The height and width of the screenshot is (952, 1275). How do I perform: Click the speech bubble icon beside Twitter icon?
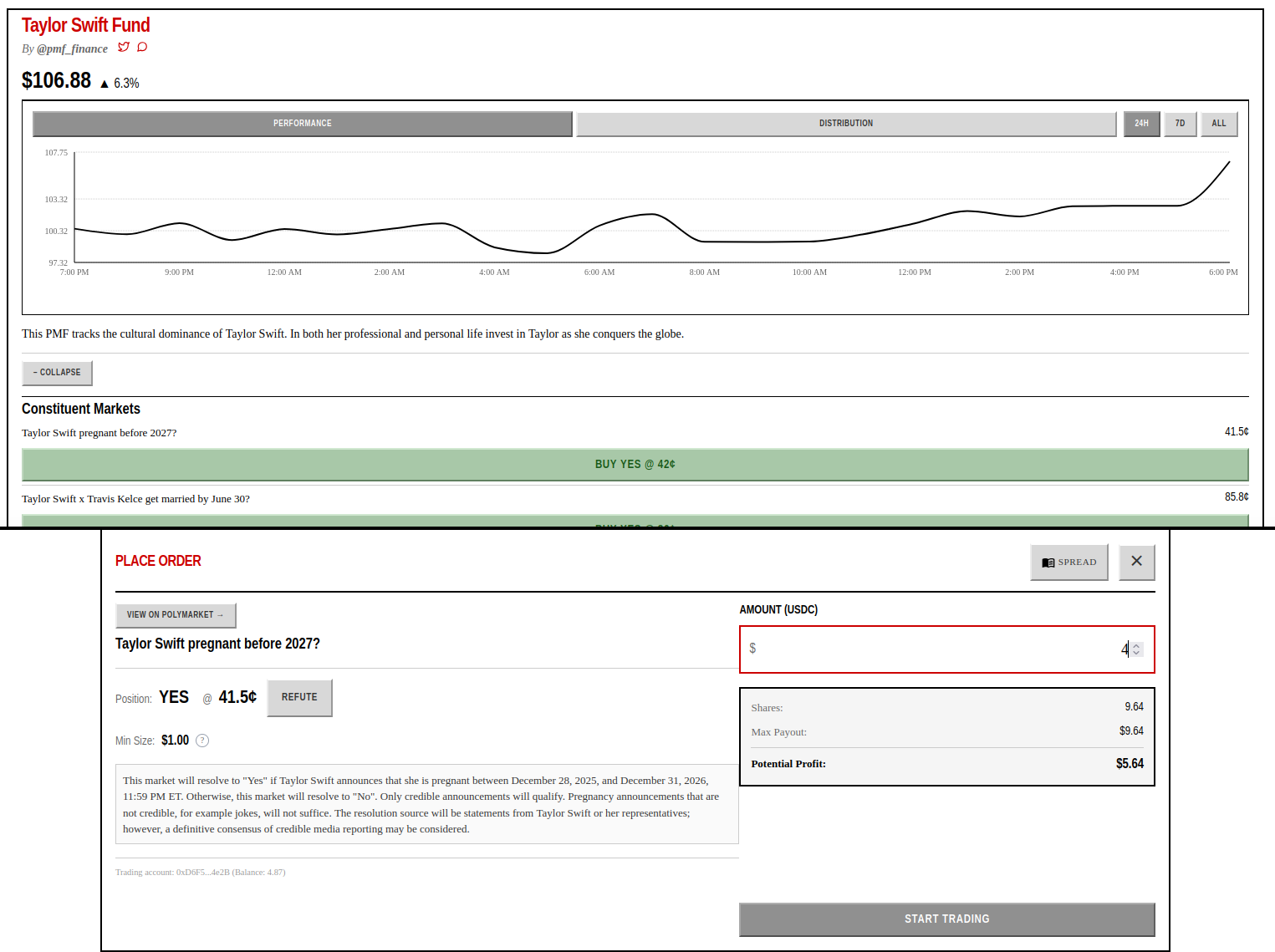coord(142,47)
